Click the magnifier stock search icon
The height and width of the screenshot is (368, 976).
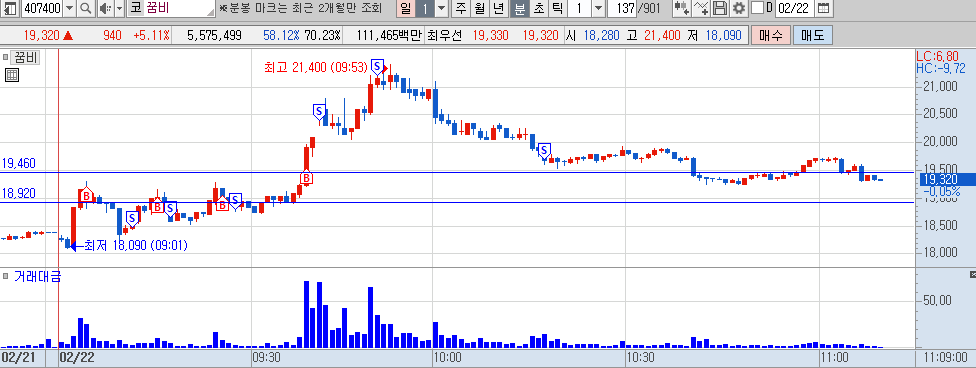pyautogui.click(x=85, y=8)
